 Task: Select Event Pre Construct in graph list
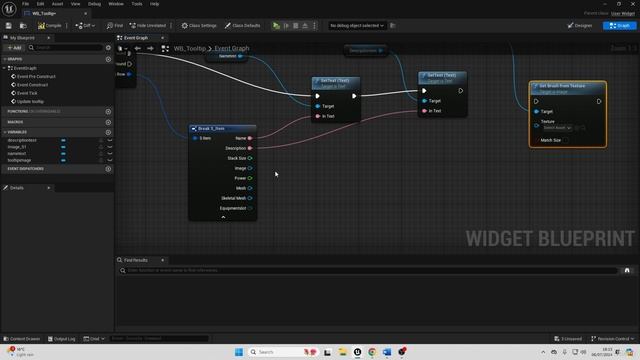click(x=36, y=77)
